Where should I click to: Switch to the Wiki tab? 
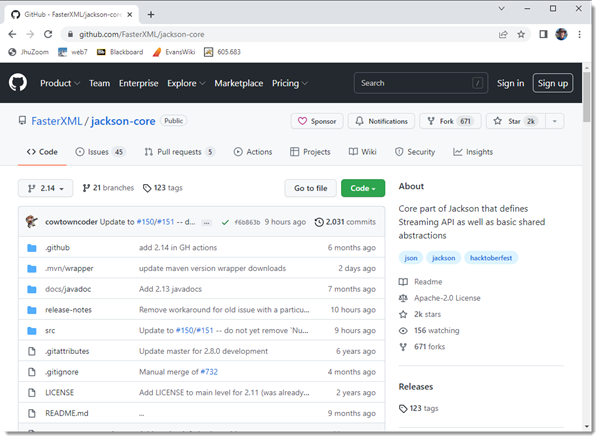click(363, 152)
